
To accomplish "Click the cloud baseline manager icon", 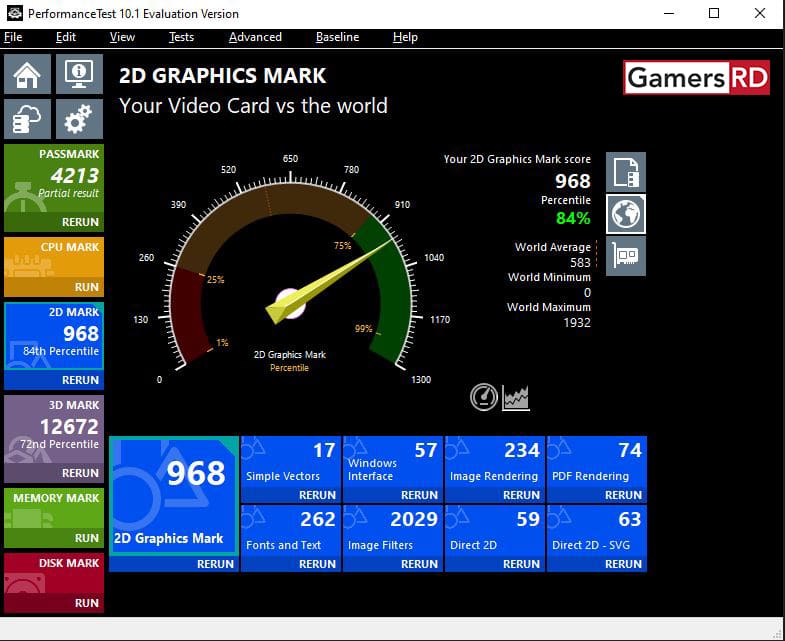I will click(28, 120).
